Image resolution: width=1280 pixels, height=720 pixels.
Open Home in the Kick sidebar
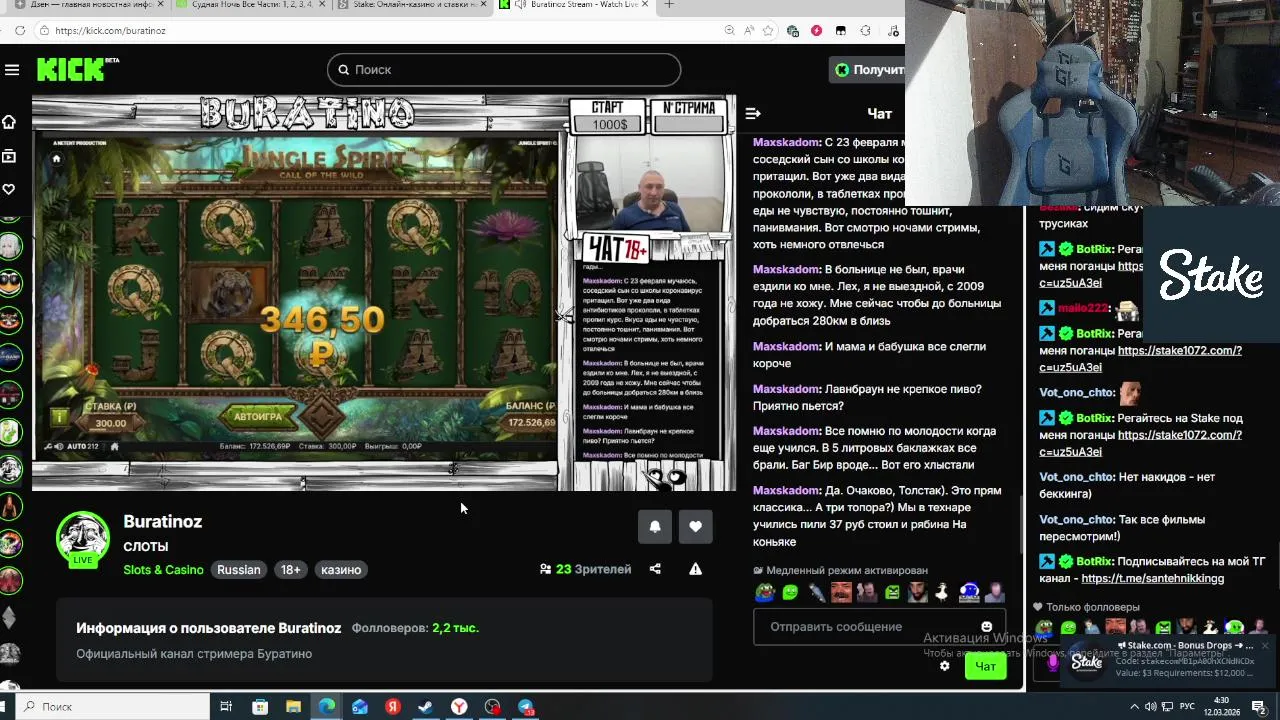click(9, 122)
